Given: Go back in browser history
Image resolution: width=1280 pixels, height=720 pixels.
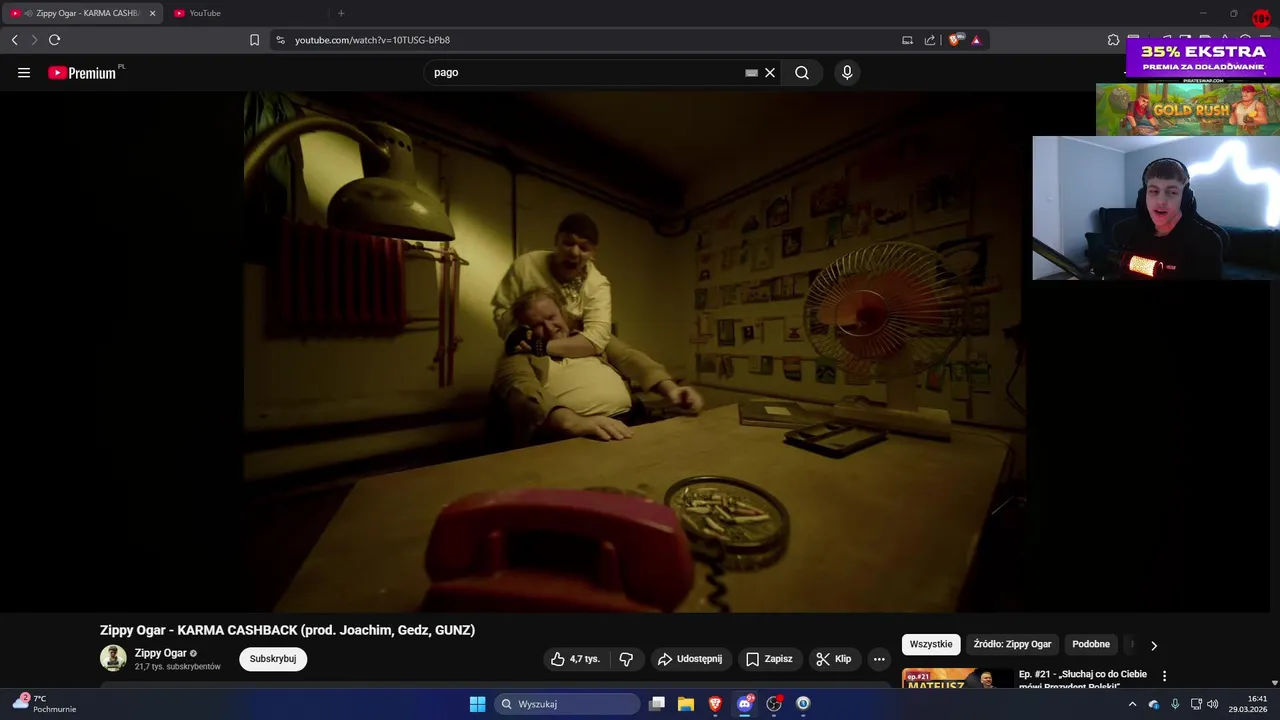Looking at the screenshot, I should (15, 40).
